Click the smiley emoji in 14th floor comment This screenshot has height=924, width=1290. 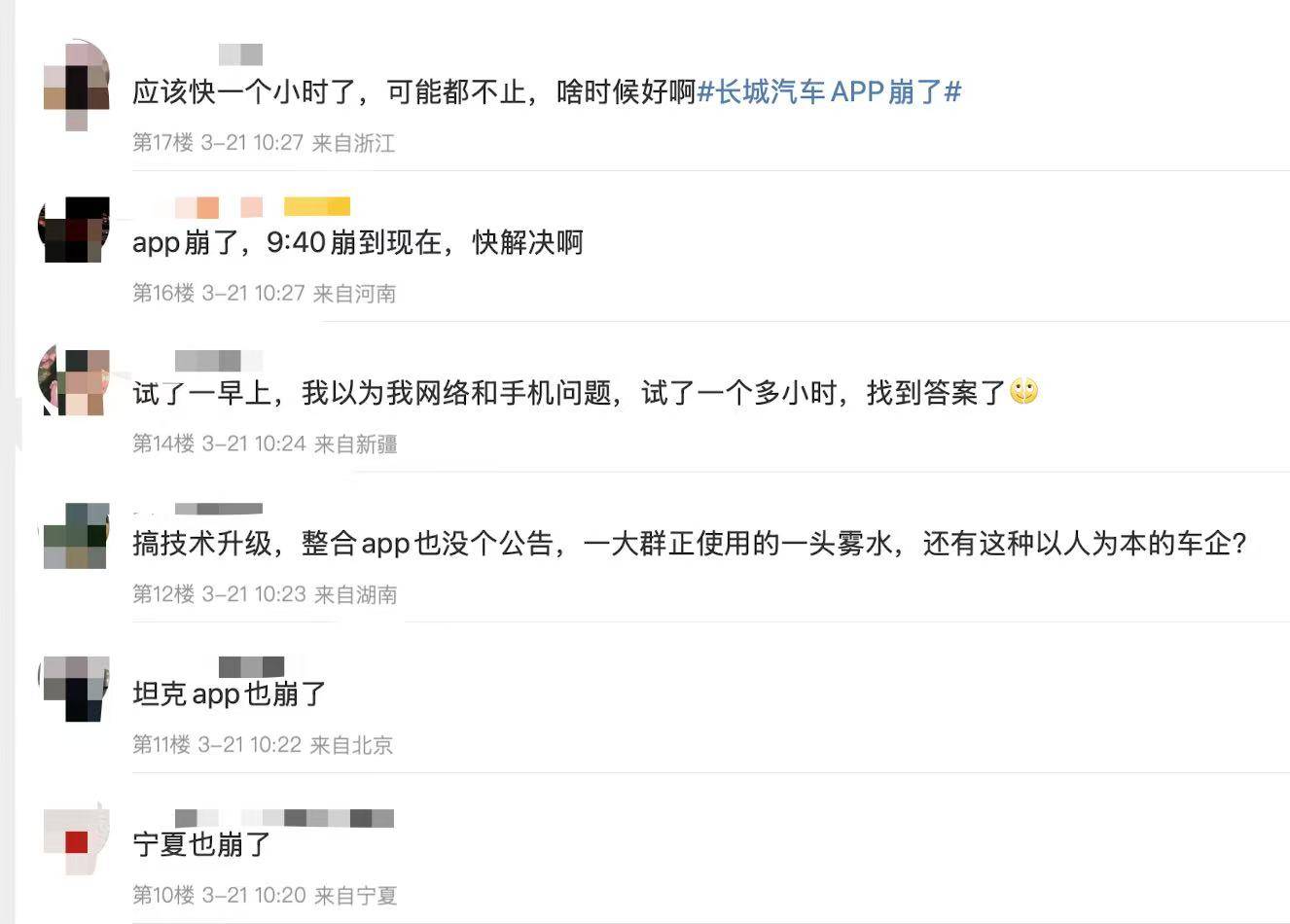[1023, 392]
